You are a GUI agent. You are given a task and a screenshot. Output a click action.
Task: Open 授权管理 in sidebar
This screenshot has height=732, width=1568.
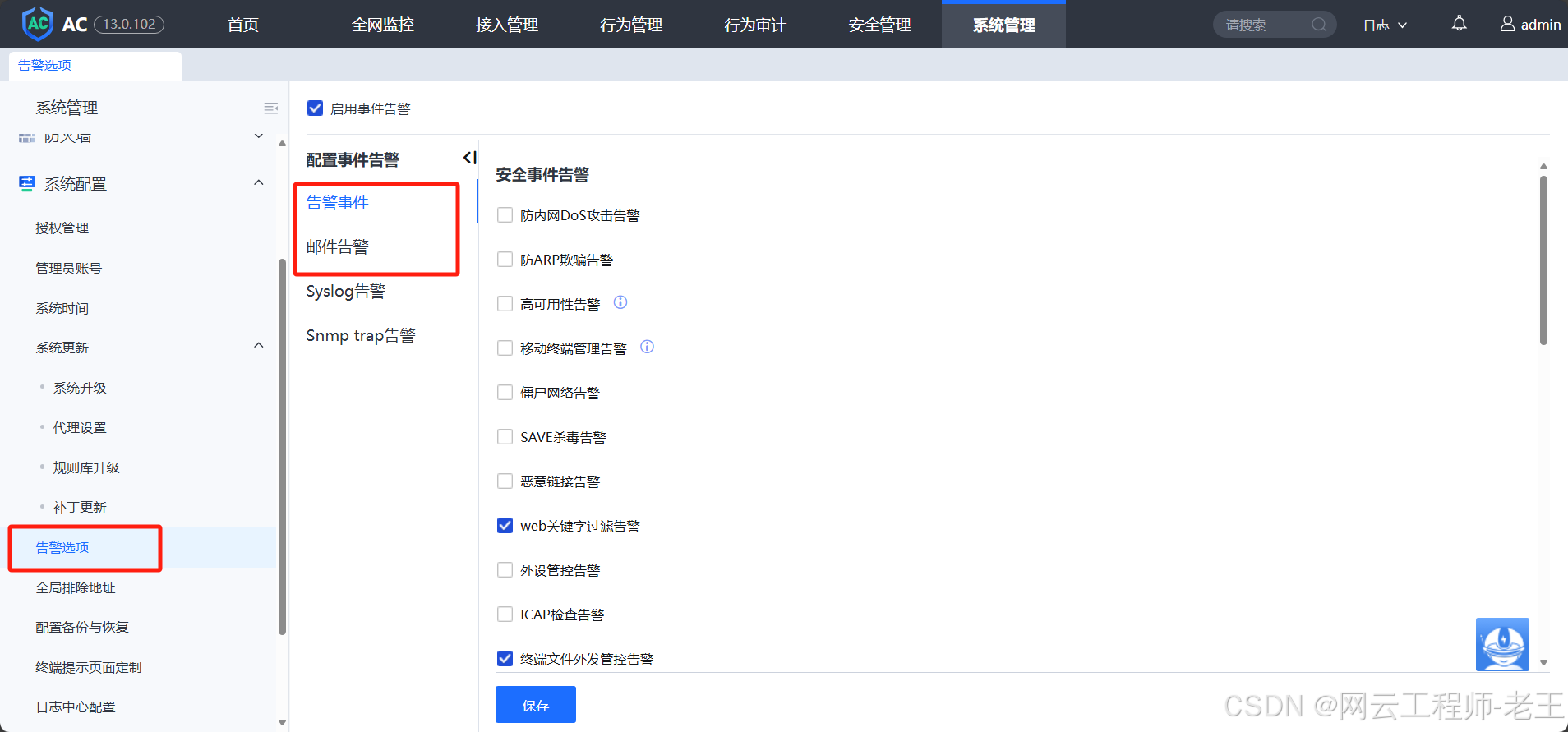coord(62,228)
